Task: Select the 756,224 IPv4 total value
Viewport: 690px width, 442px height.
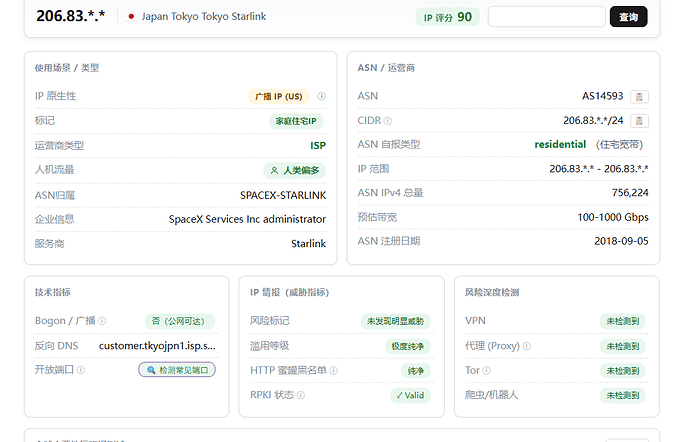Action: (x=630, y=193)
